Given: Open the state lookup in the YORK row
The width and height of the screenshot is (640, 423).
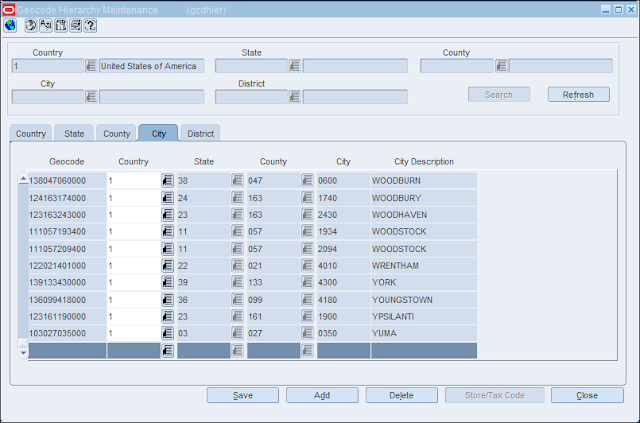Looking at the screenshot, I should [237, 283].
